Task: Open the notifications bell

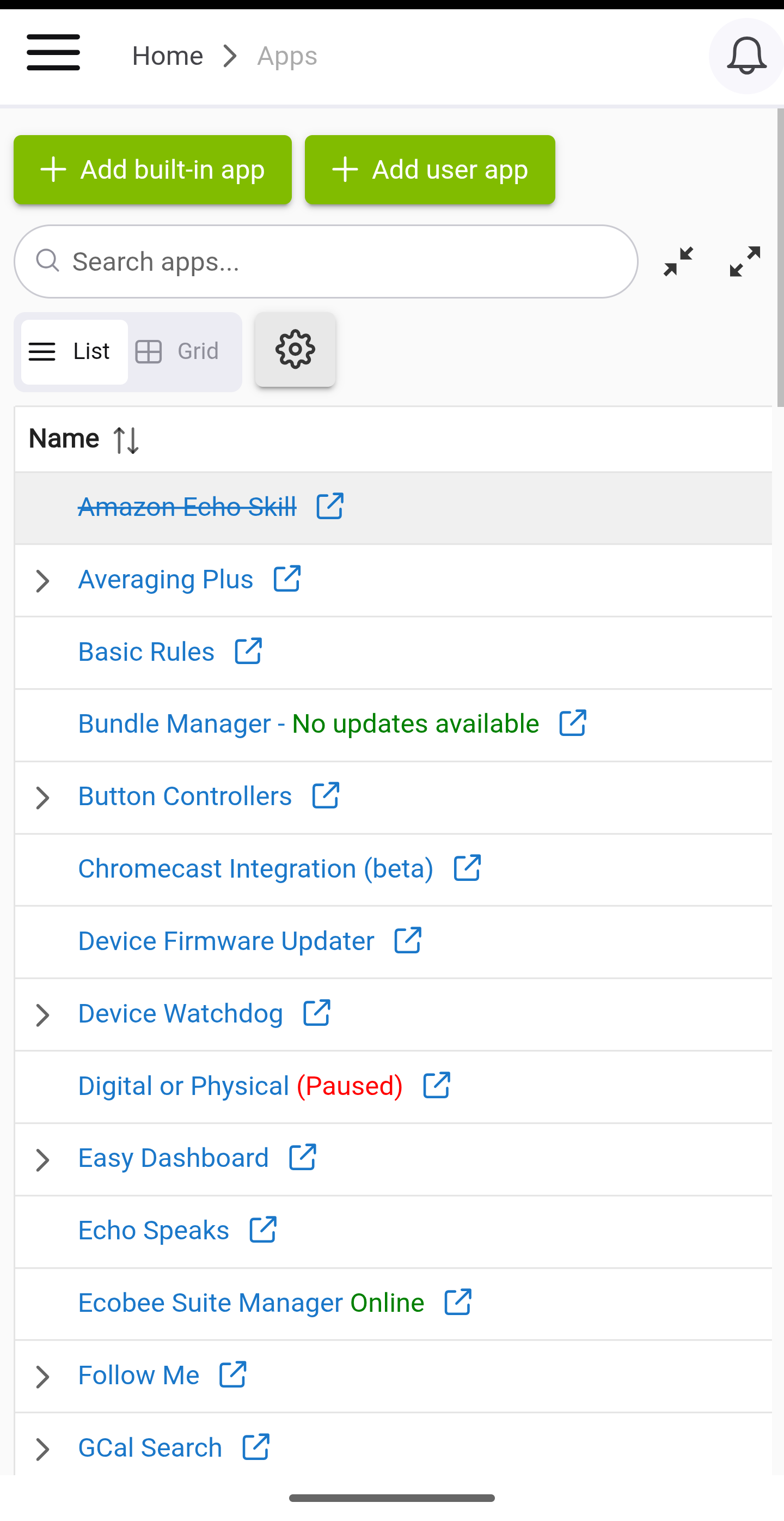Action: (x=746, y=56)
